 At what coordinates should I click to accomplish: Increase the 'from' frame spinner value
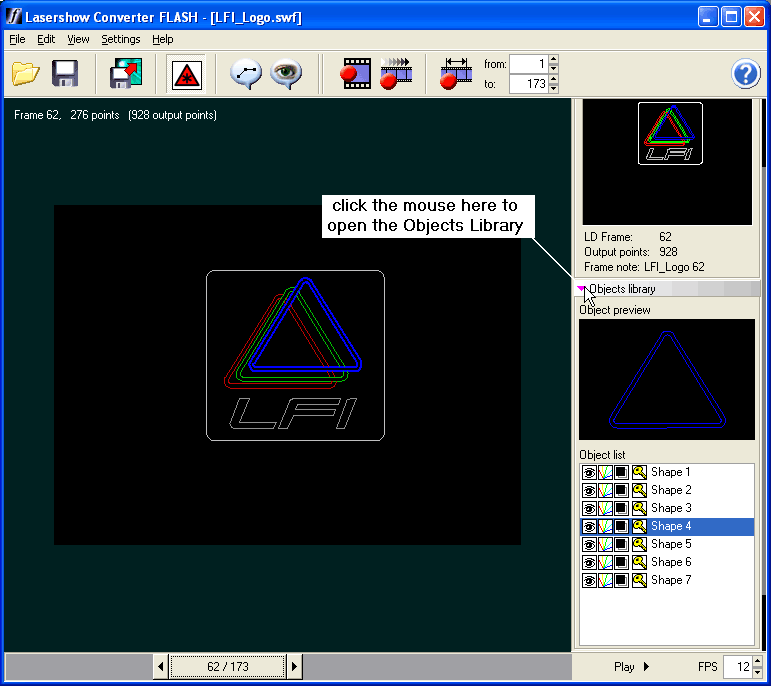pyautogui.click(x=554, y=59)
